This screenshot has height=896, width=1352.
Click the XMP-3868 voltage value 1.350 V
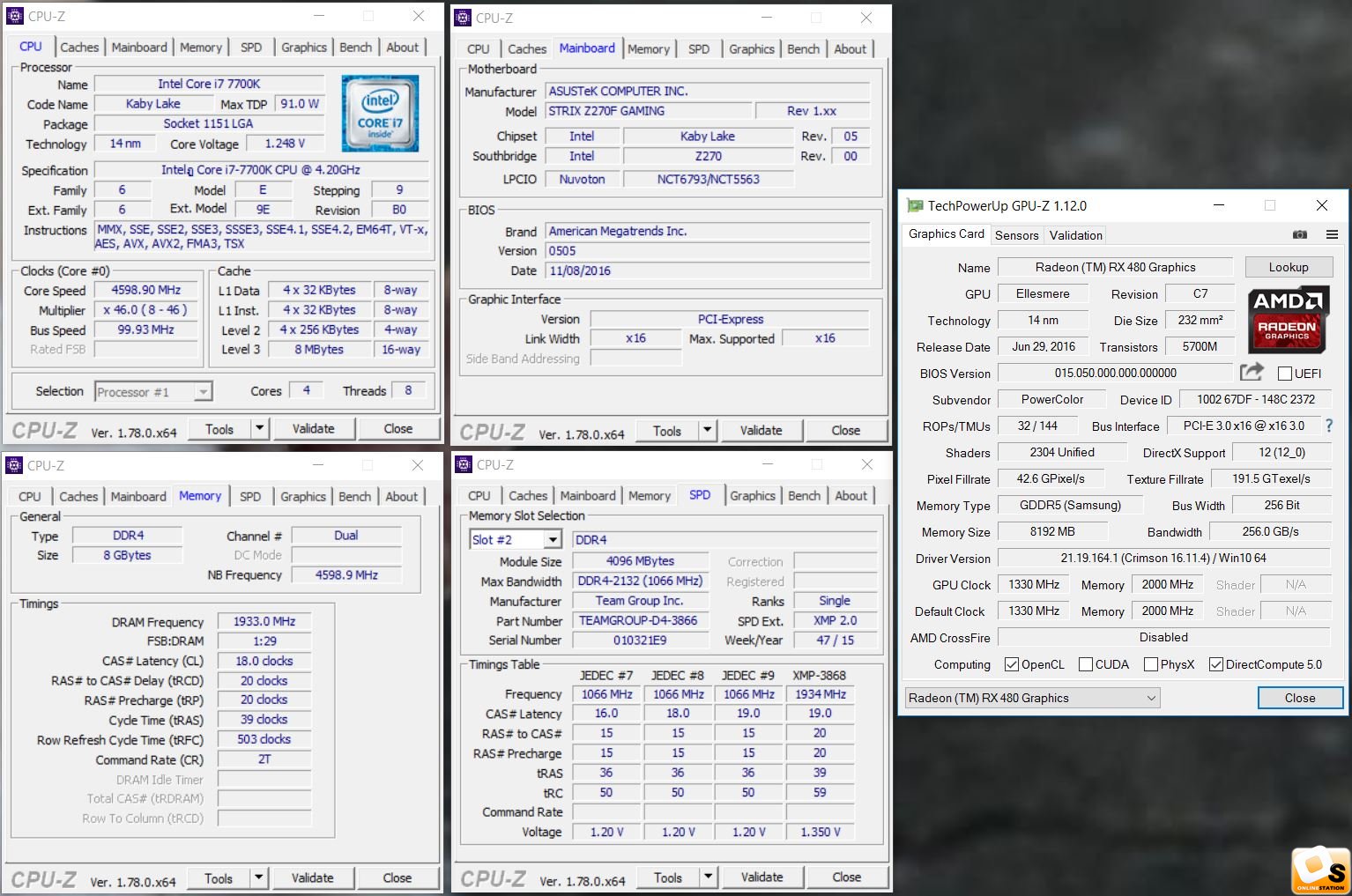tap(820, 832)
